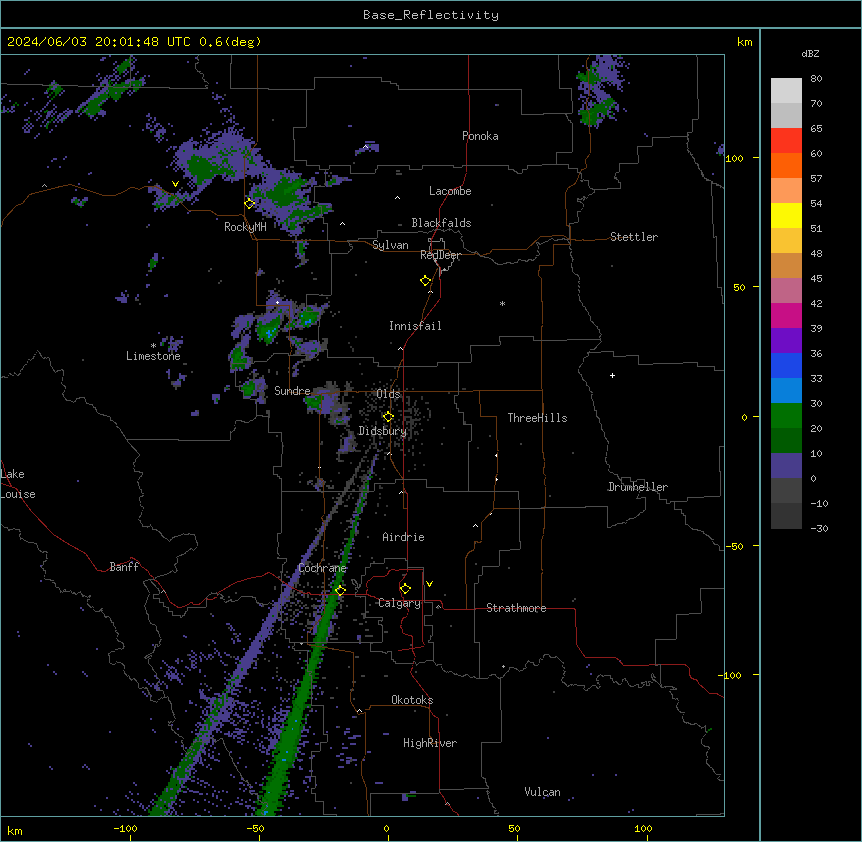Click the Lake Louise label
Viewport: 862px width, 842px height.
click(18, 484)
